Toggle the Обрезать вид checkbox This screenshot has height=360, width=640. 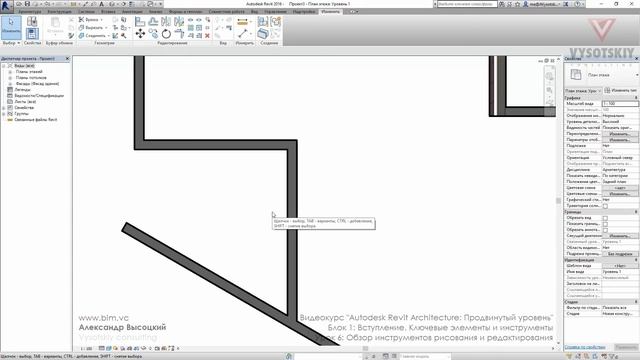(x=605, y=218)
